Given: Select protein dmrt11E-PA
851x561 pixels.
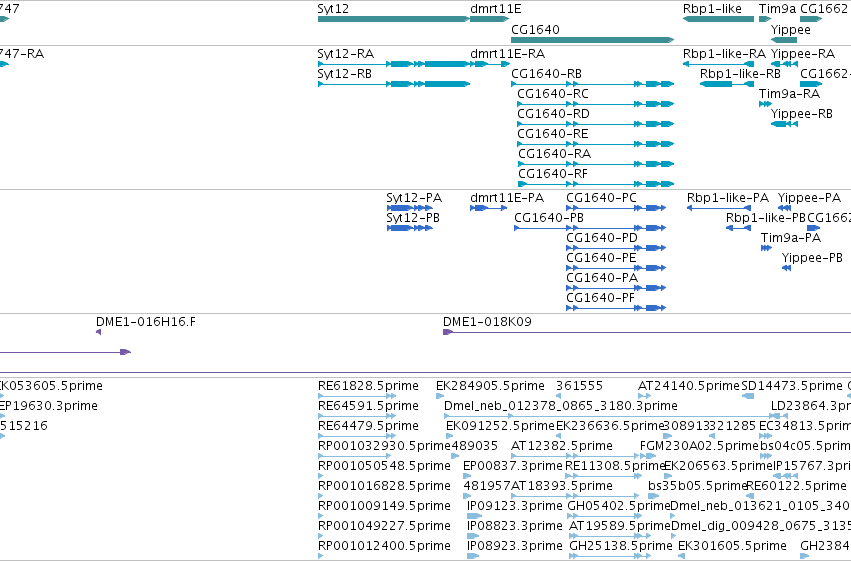Looking at the screenshot, I should tap(488, 208).
